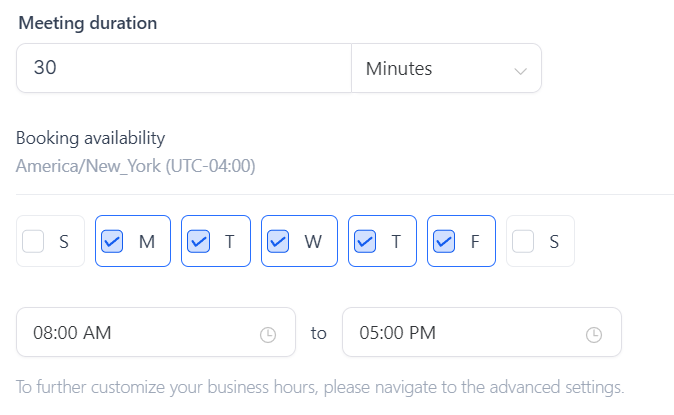Image resolution: width=674 pixels, height=415 pixels.
Task: Click the meeting duration field showing 30
Action: [x=184, y=69]
